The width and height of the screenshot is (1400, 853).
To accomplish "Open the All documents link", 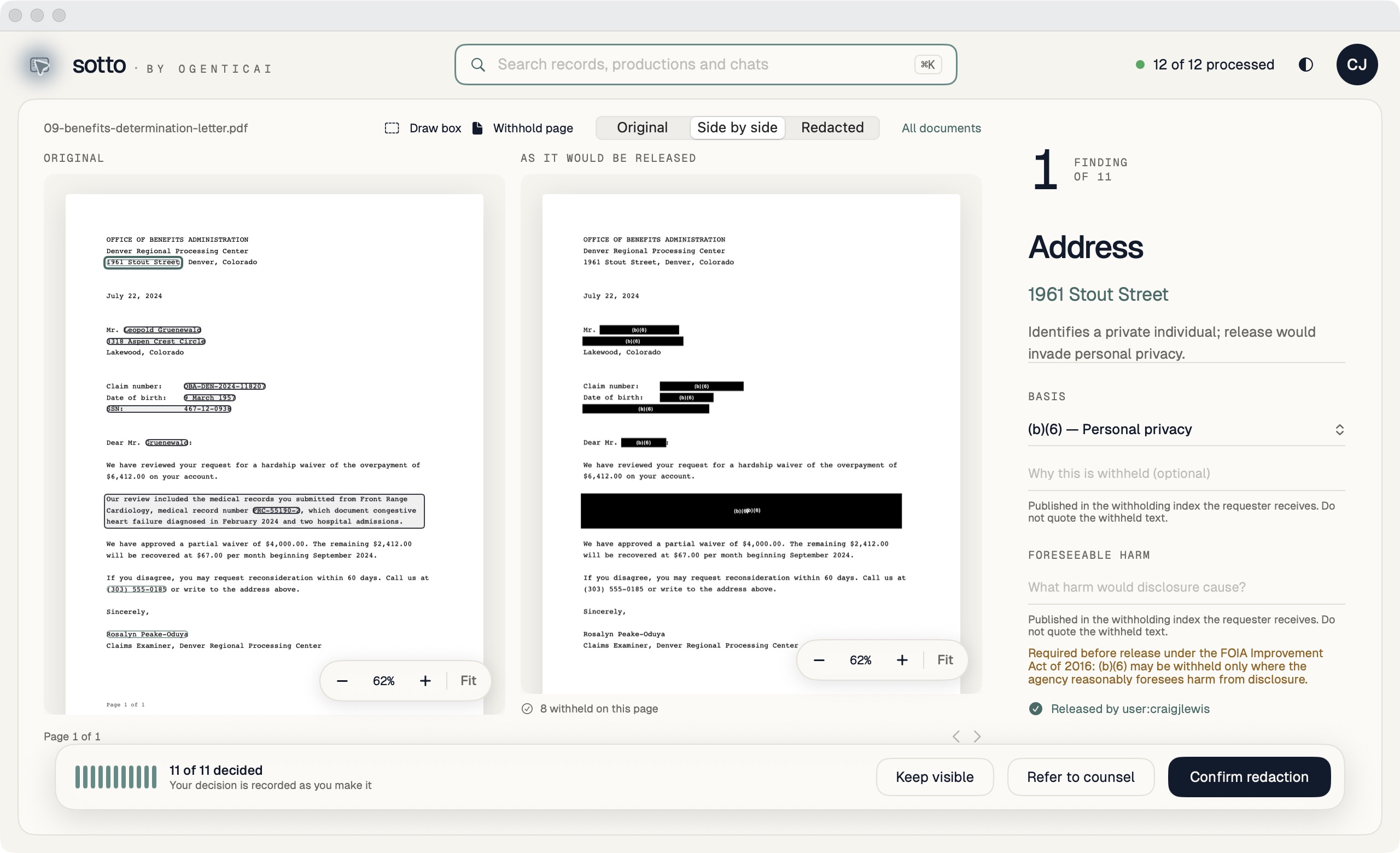I will [x=941, y=128].
